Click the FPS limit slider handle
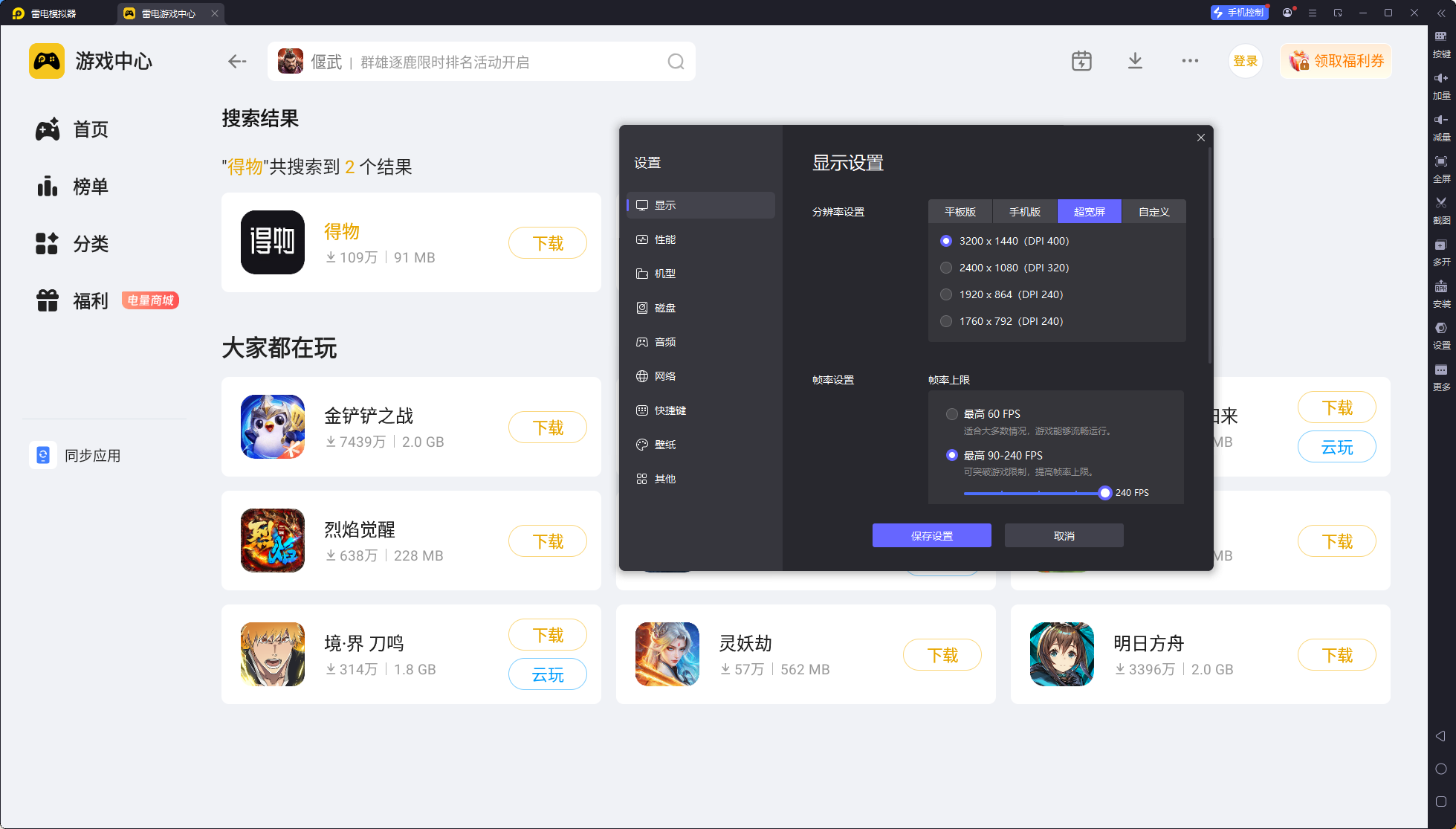 point(1105,493)
